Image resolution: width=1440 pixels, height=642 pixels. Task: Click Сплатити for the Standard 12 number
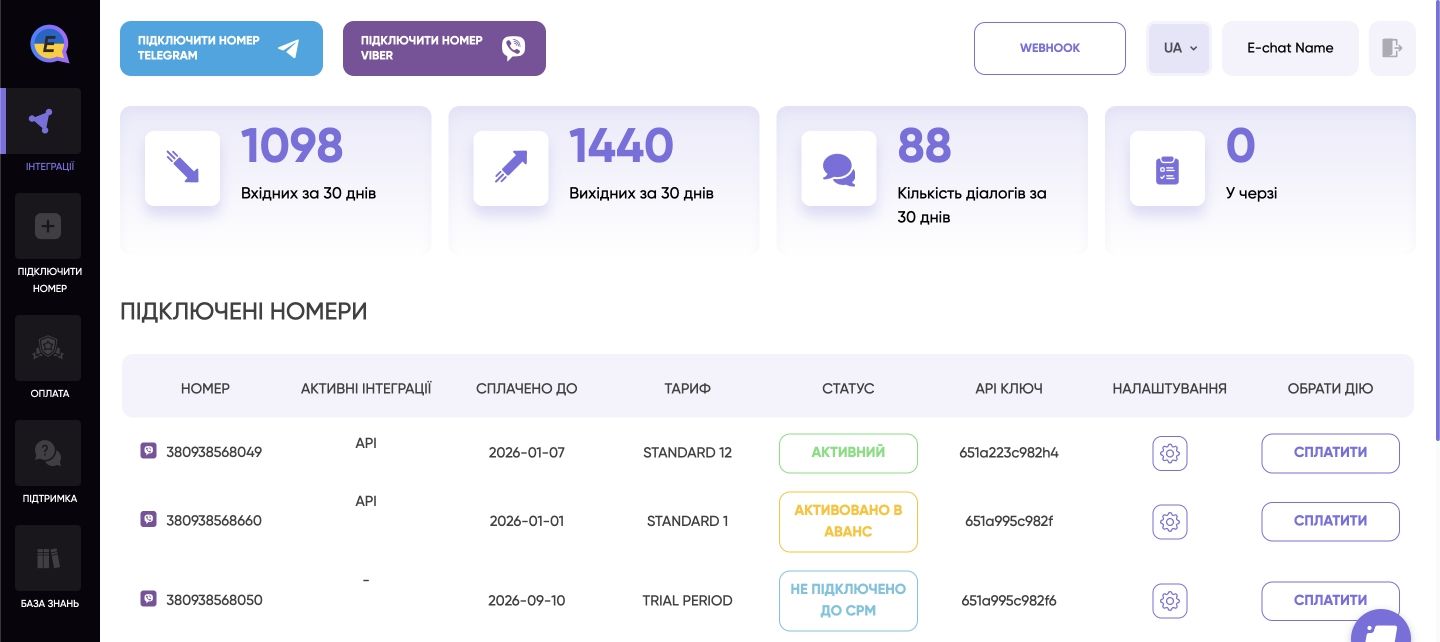[x=1330, y=453]
